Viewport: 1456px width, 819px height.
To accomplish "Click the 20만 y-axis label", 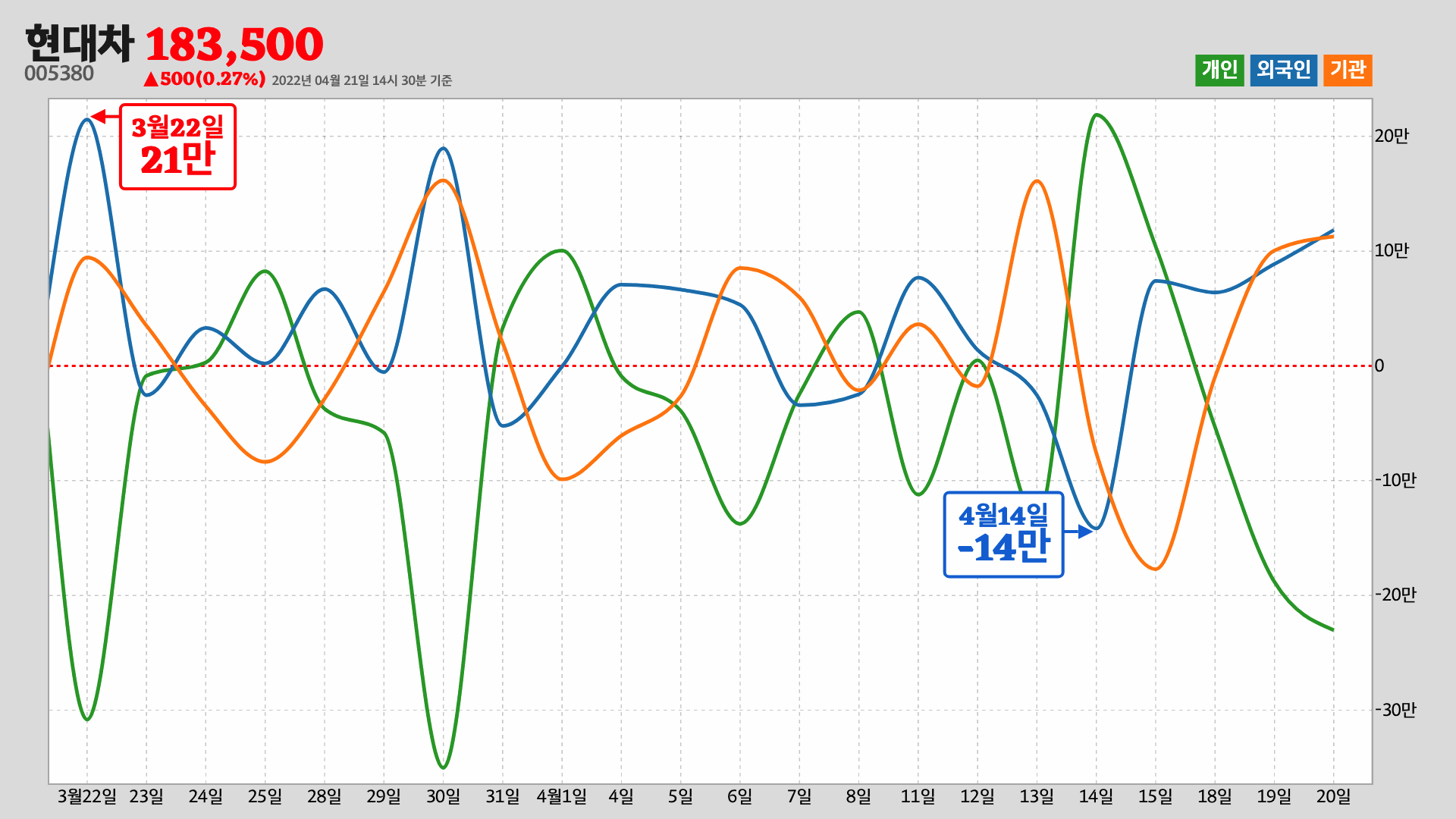I will click(x=1392, y=136).
